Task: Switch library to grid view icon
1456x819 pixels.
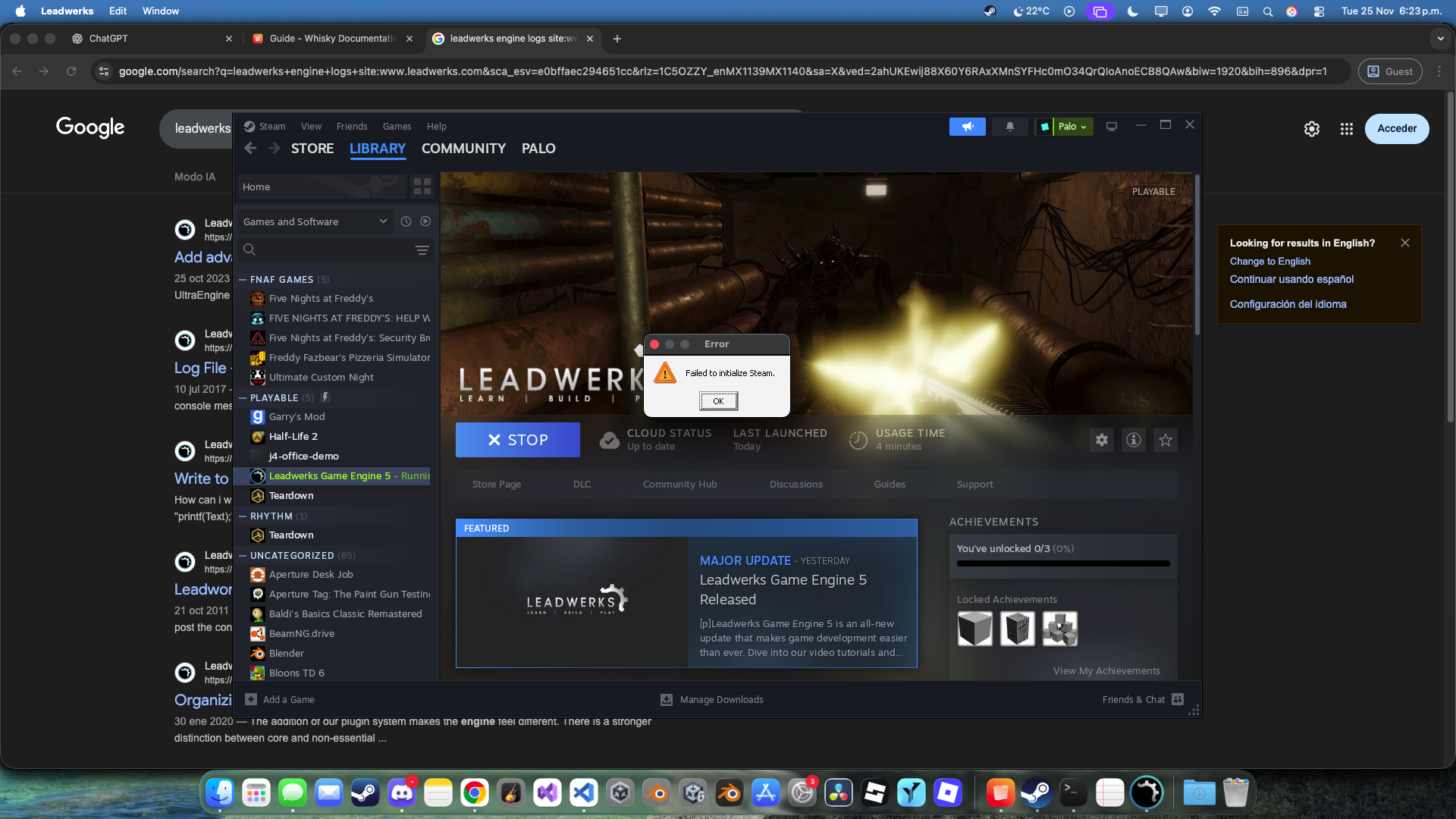Action: tap(422, 187)
